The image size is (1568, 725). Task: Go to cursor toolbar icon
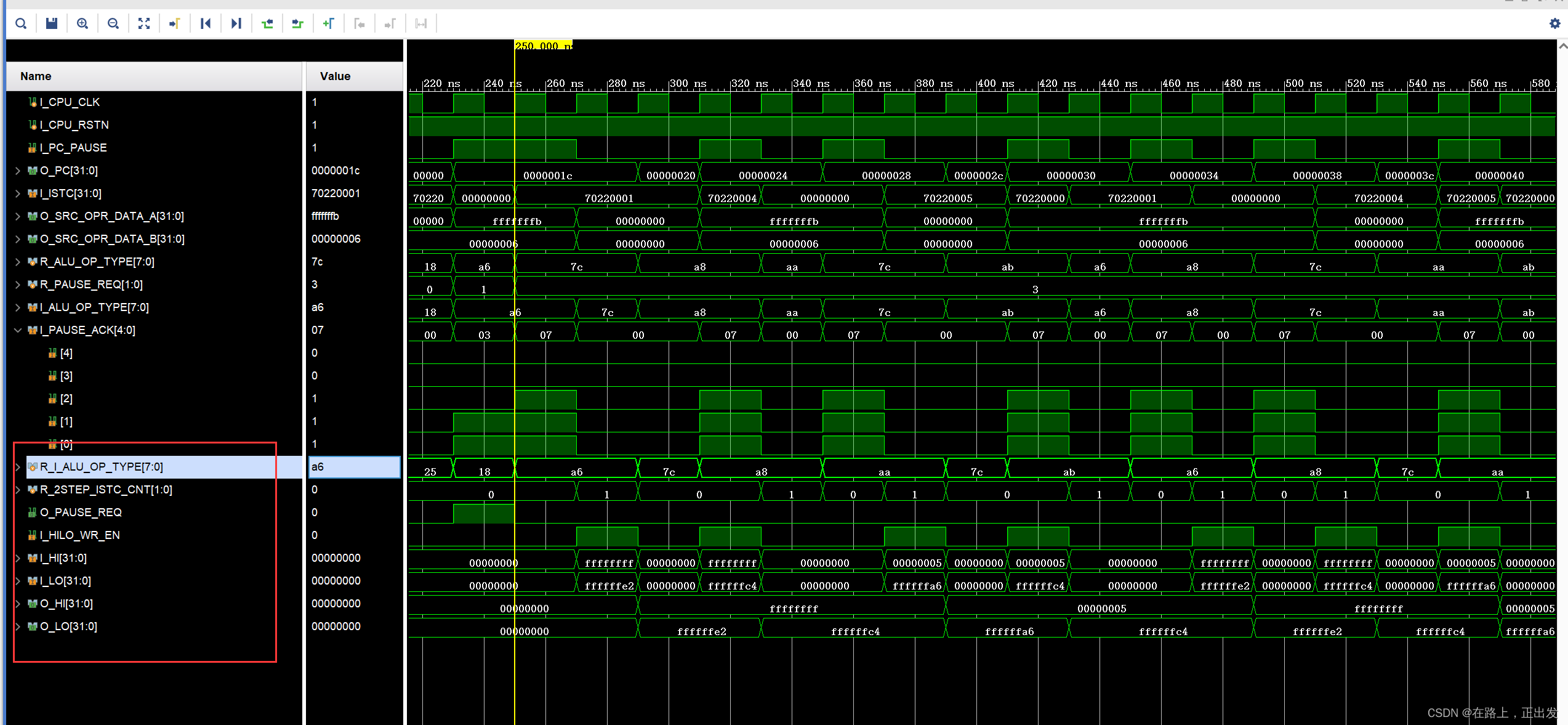[x=175, y=23]
